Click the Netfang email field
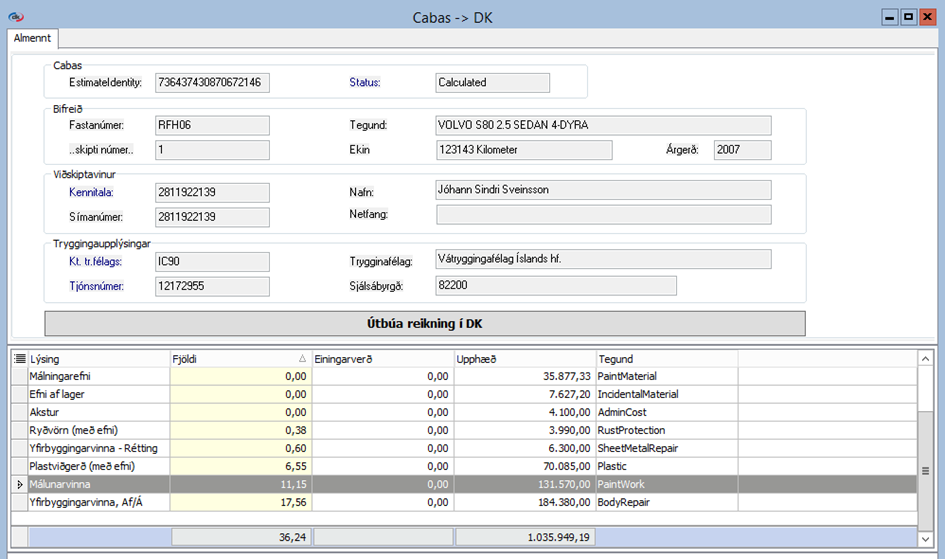The height and width of the screenshot is (559, 945). click(603, 214)
